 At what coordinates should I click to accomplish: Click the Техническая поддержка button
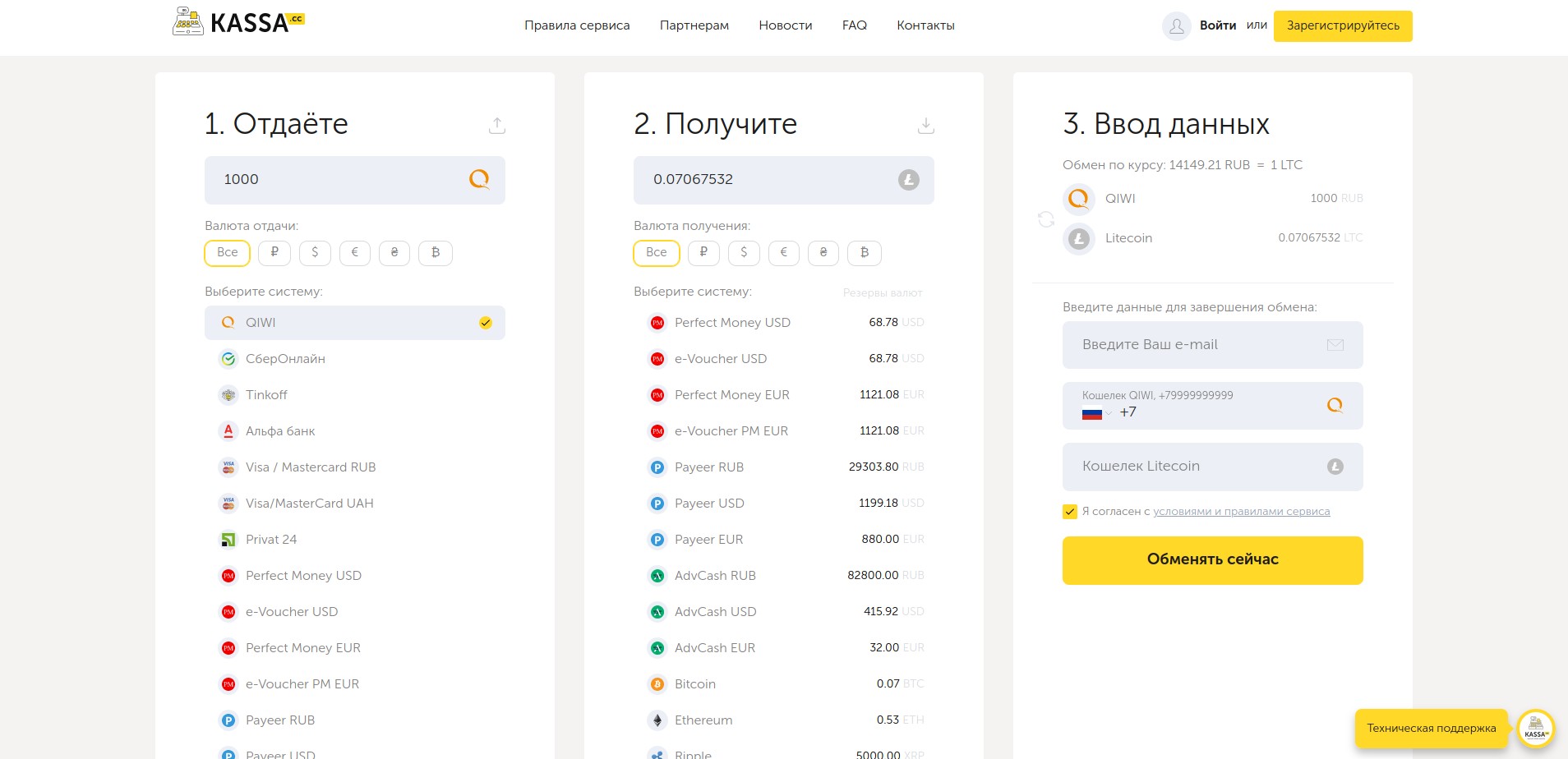[1432, 729]
